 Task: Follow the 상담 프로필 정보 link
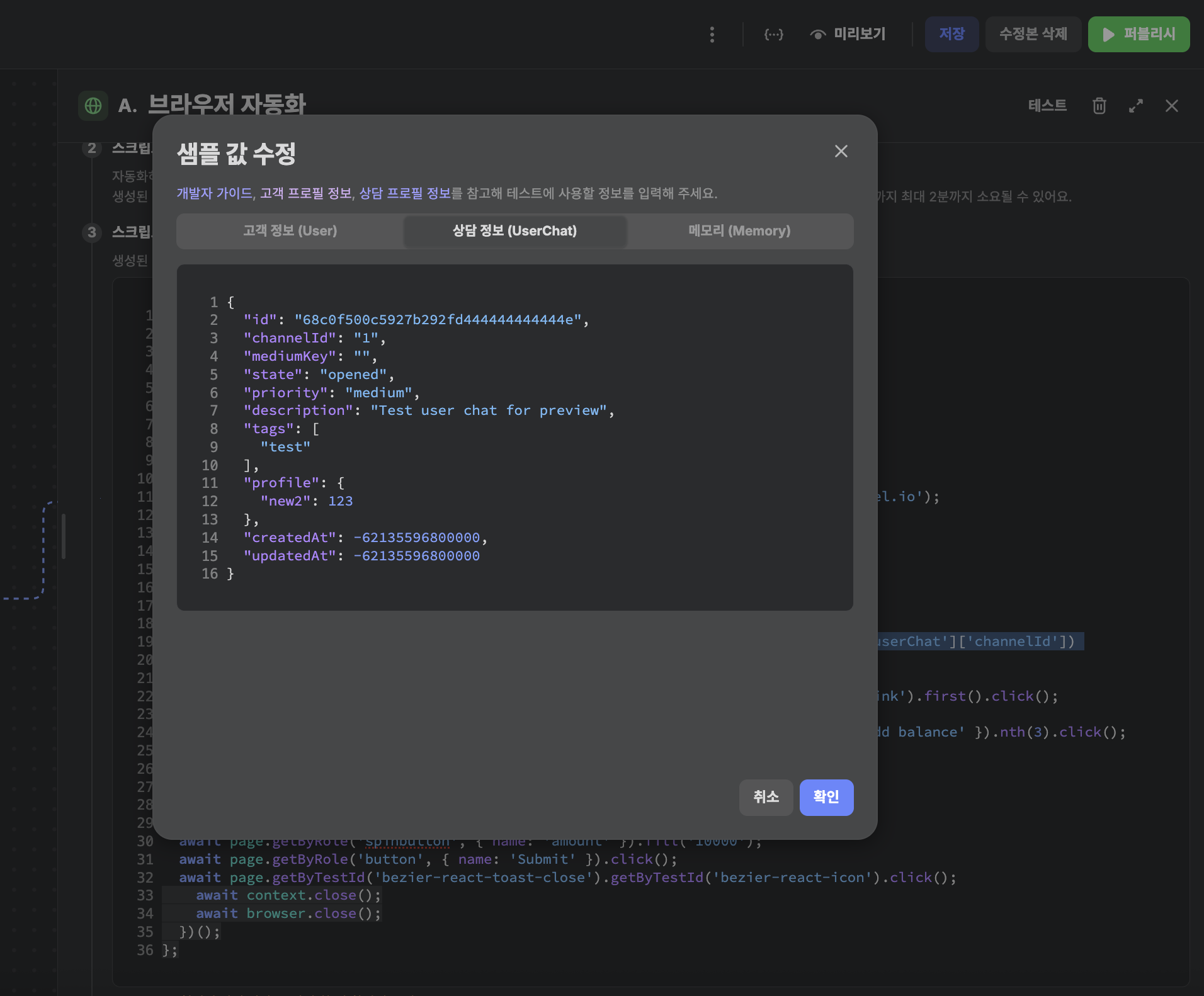(x=405, y=193)
